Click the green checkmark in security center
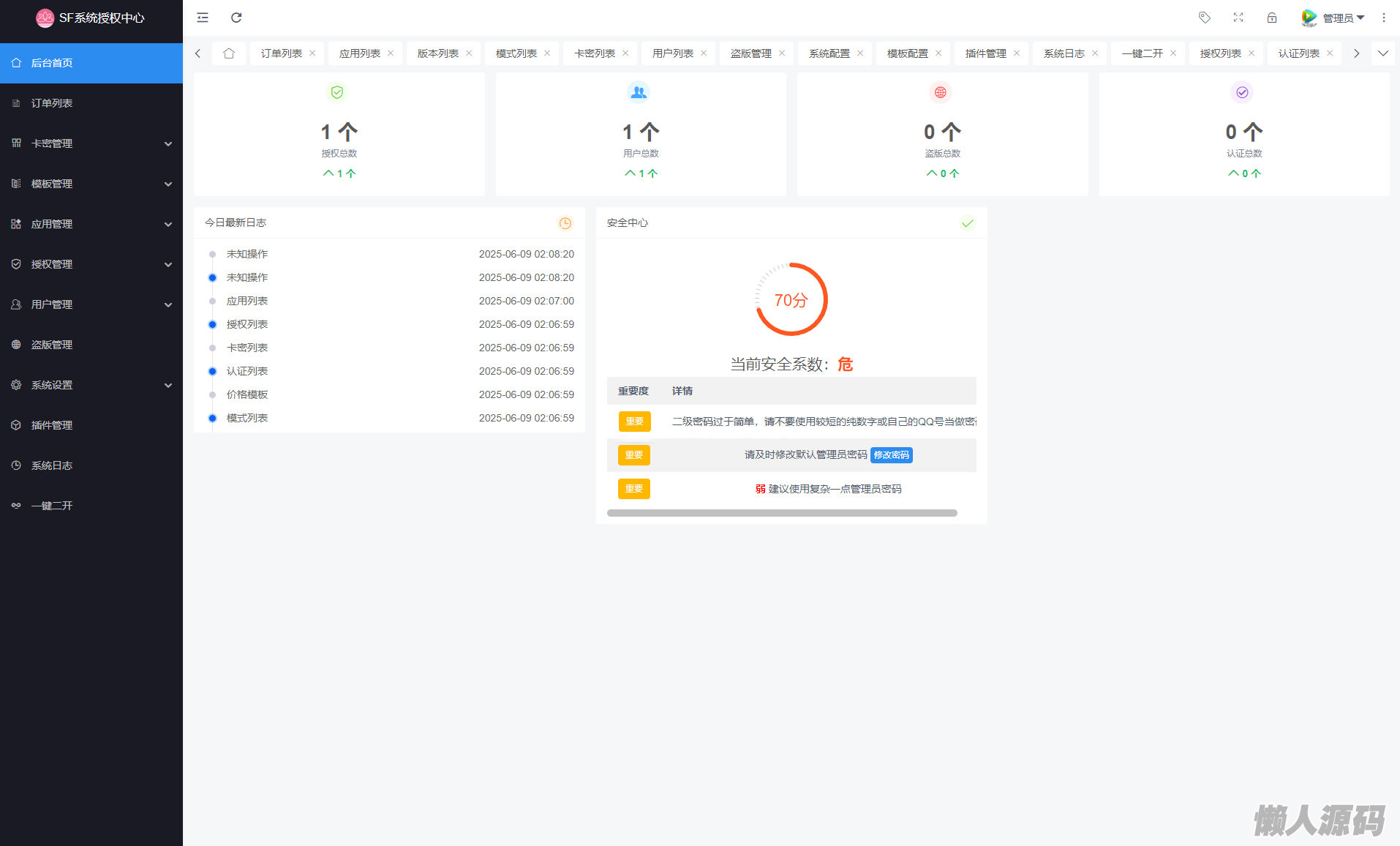1400x846 pixels. (967, 223)
